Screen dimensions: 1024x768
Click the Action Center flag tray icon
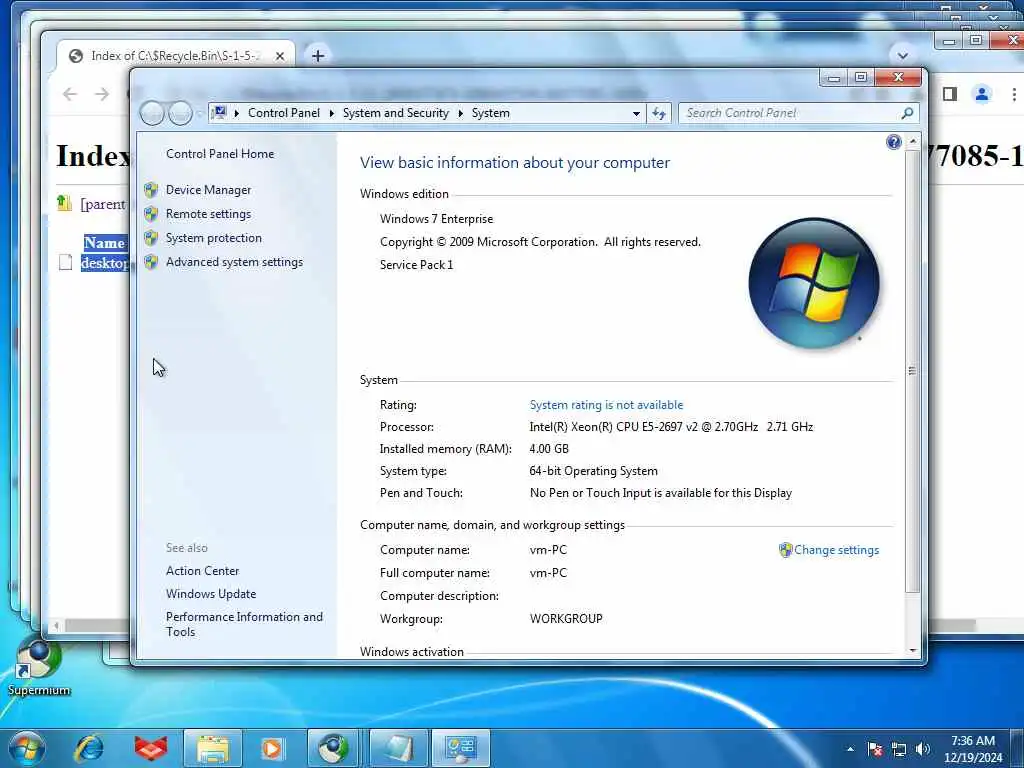874,749
